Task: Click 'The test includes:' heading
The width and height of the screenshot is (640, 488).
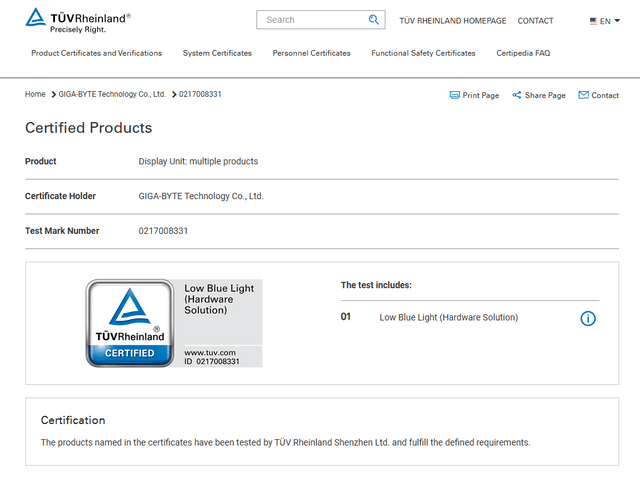Action: point(376,285)
